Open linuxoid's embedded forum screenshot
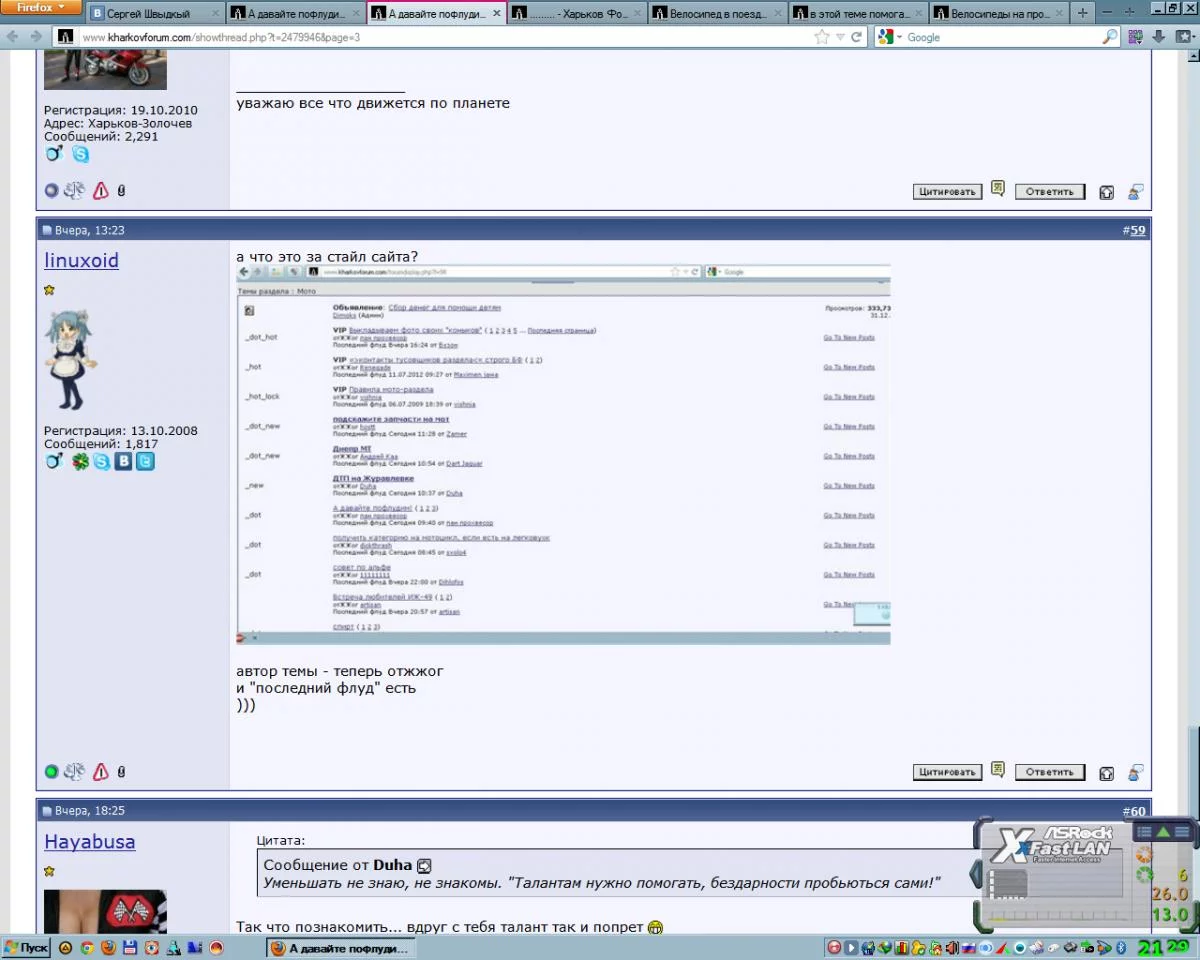Image resolution: width=1200 pixels, height=960 pixels. coord(563,455)
